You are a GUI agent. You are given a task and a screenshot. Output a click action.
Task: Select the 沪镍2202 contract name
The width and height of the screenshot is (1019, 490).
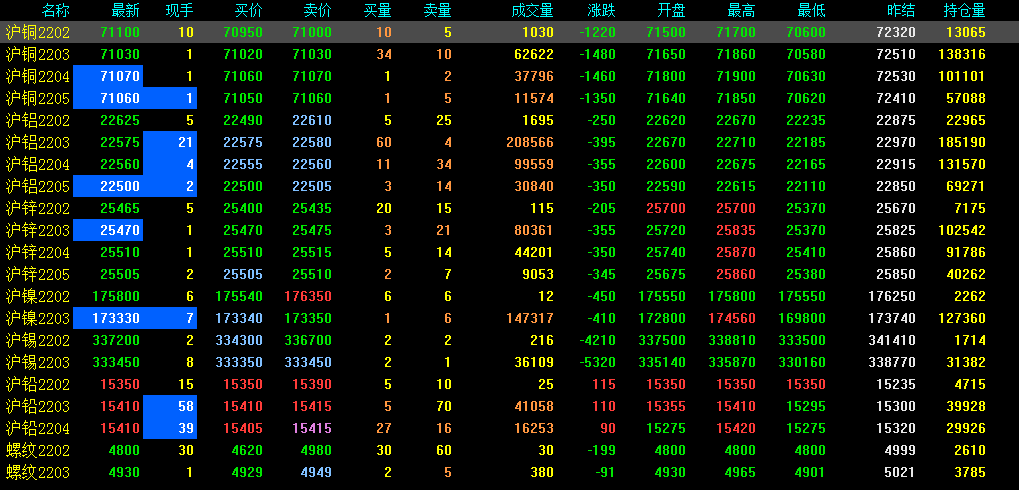37,296
